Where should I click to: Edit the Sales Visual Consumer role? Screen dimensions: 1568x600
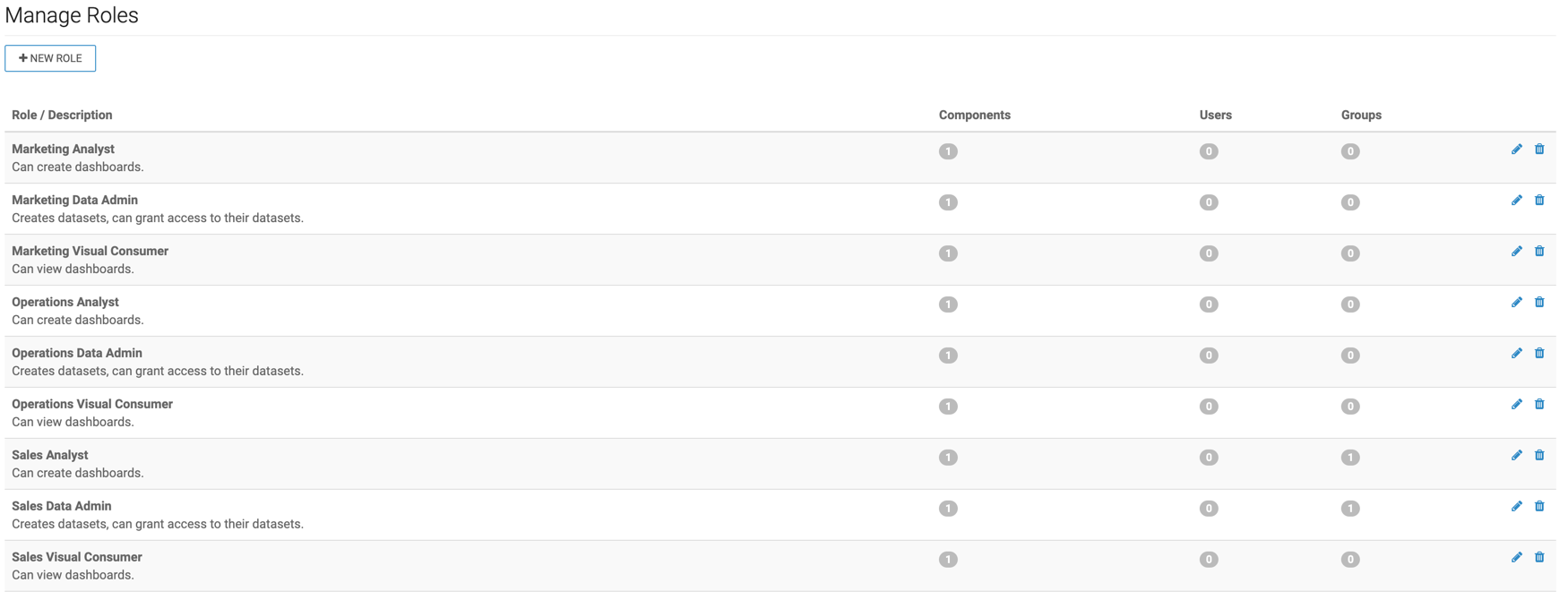(x=1516, y=558)
